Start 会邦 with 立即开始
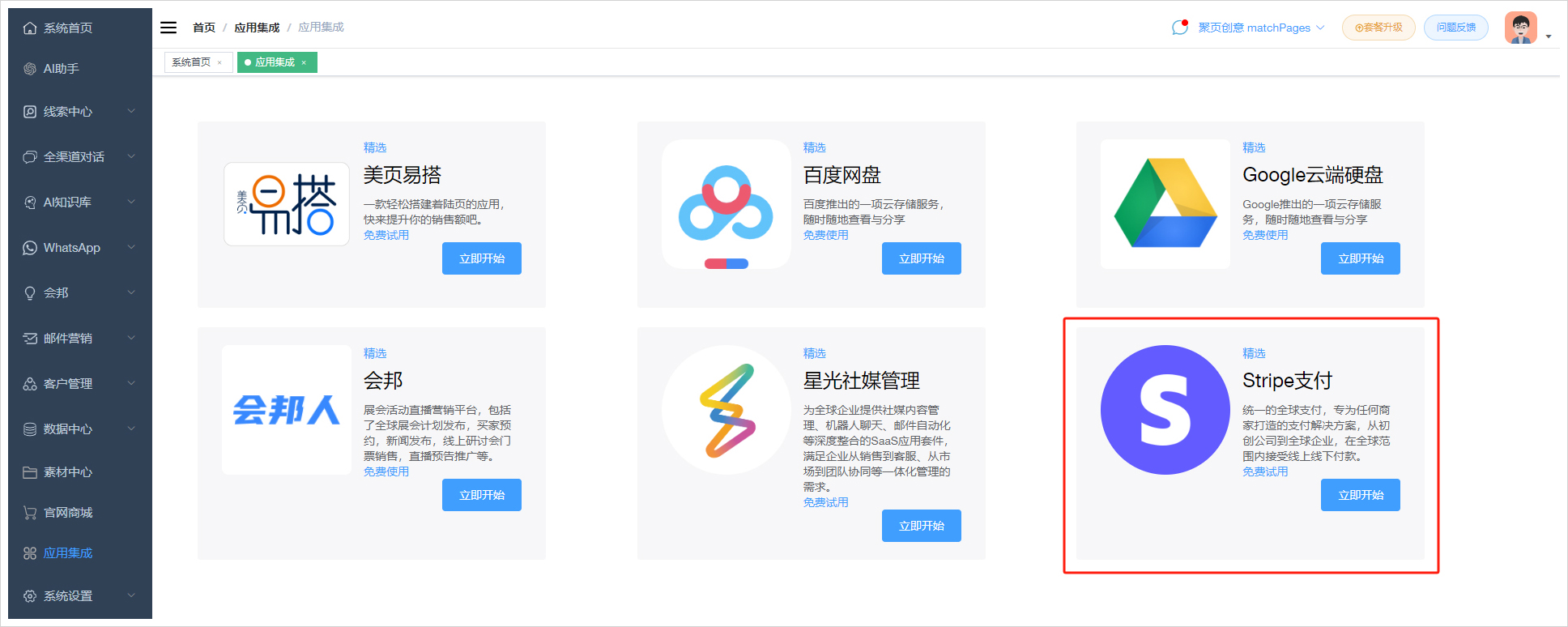The height and width of the screenshot is (627, 1568). tap(482, 495)
